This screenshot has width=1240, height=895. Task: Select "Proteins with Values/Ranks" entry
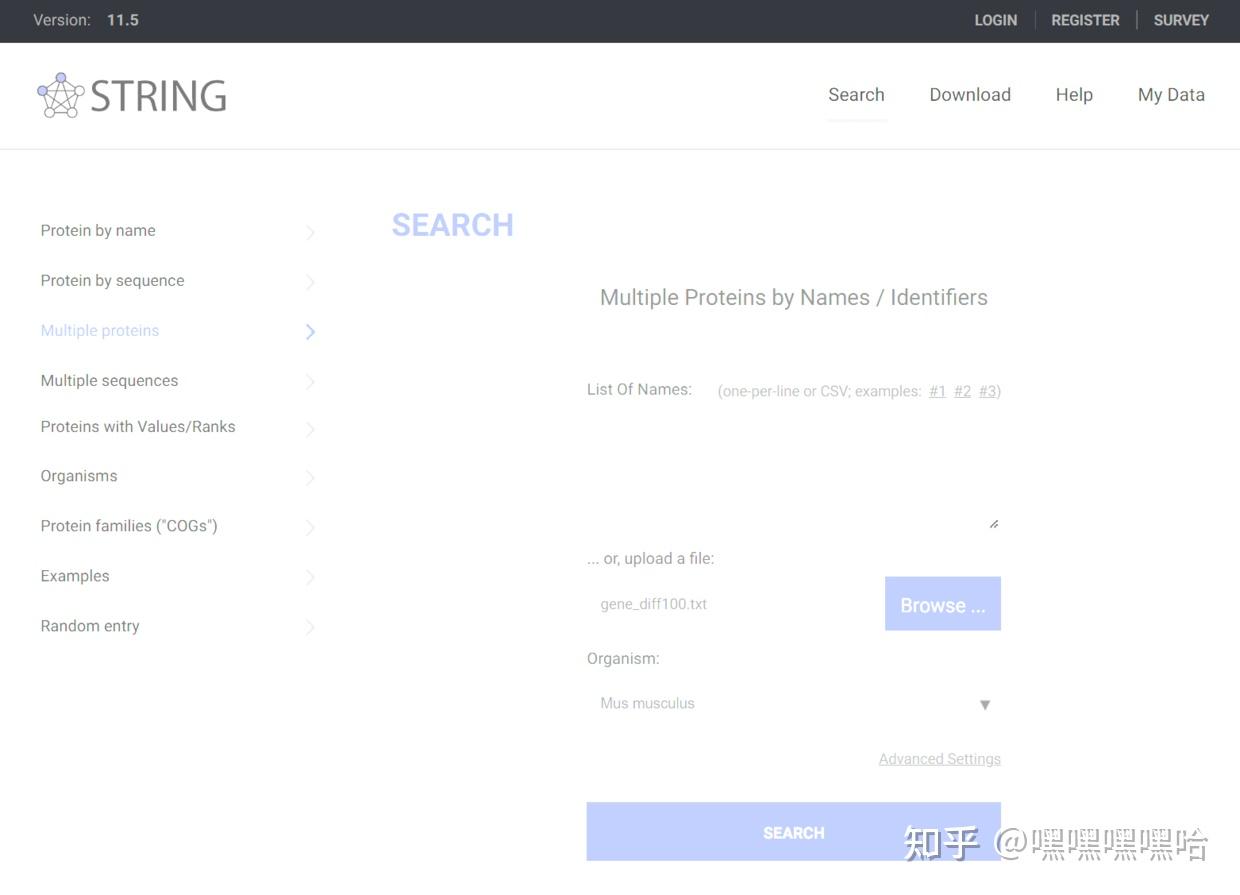click(137, 427)
